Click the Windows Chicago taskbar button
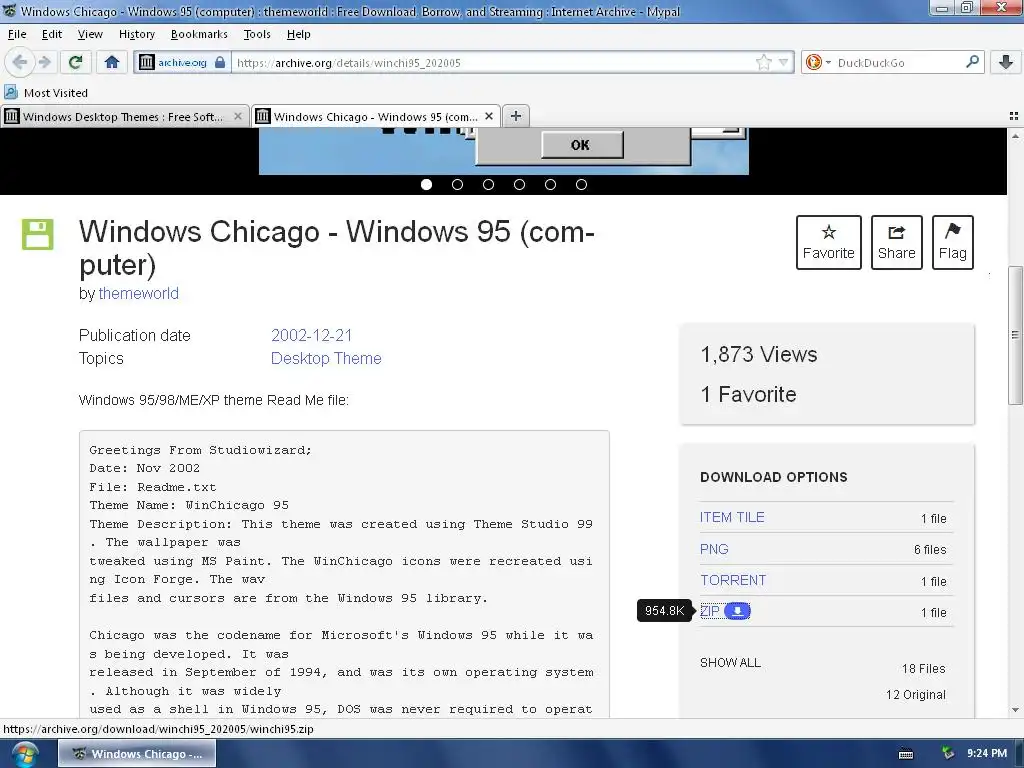The image size is (1024, 768). [137, 754]
